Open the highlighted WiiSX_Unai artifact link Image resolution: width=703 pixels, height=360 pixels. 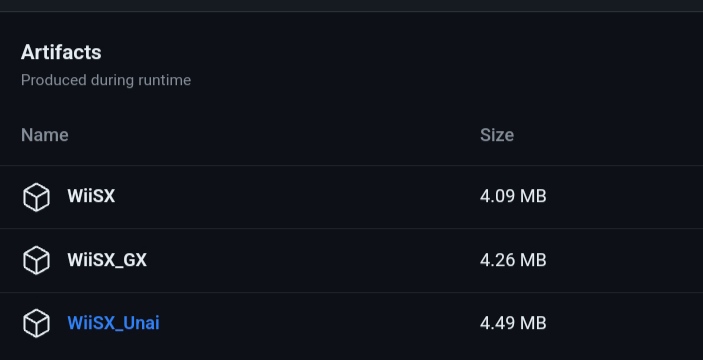tap(113, 323)
